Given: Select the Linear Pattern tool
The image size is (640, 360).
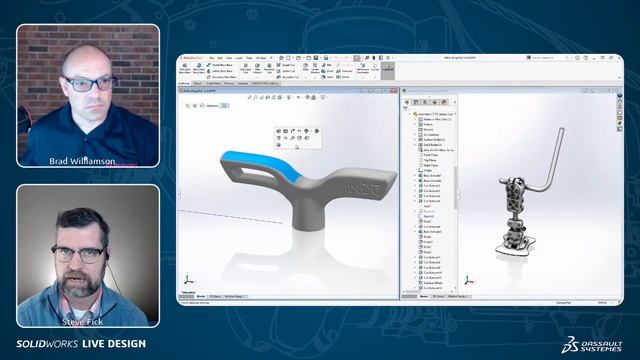Looking at the screenshot, I should coord(315,68).
